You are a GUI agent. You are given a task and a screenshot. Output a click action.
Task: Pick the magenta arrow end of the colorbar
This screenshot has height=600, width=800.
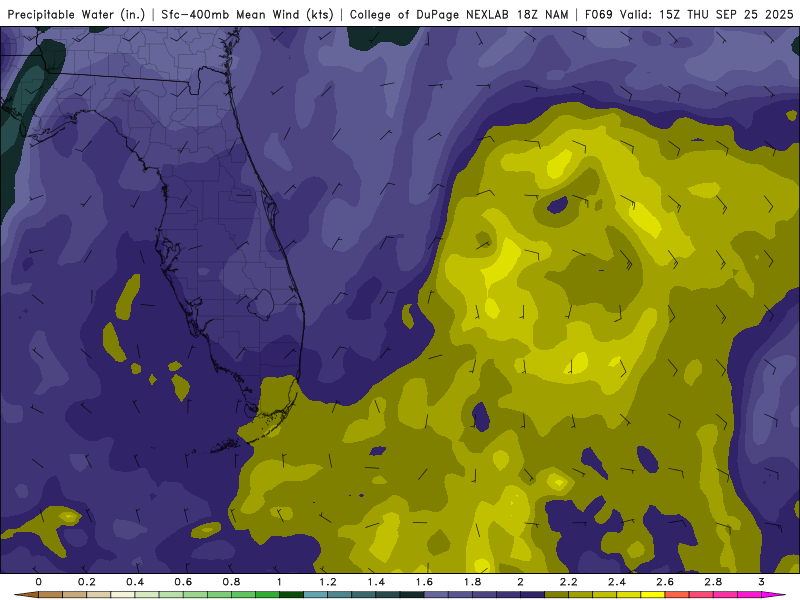774,595
